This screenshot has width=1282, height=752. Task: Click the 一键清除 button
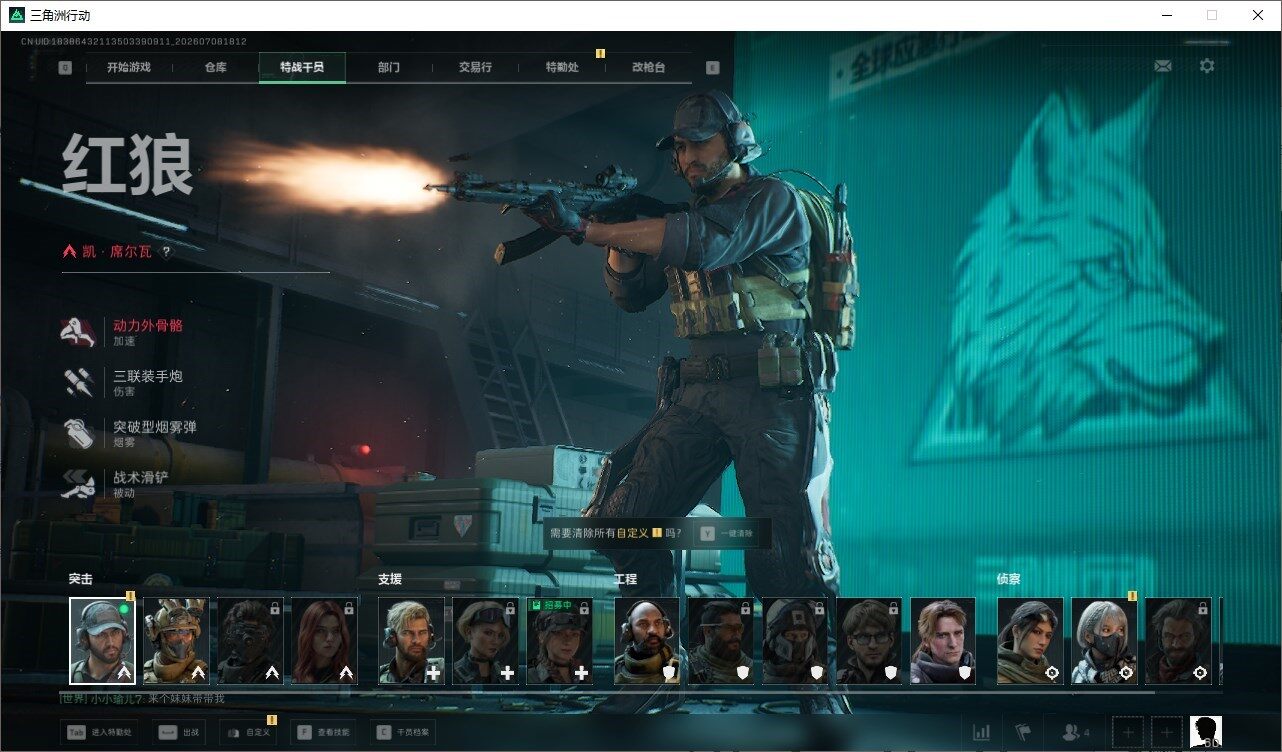[x=728, y=534]
